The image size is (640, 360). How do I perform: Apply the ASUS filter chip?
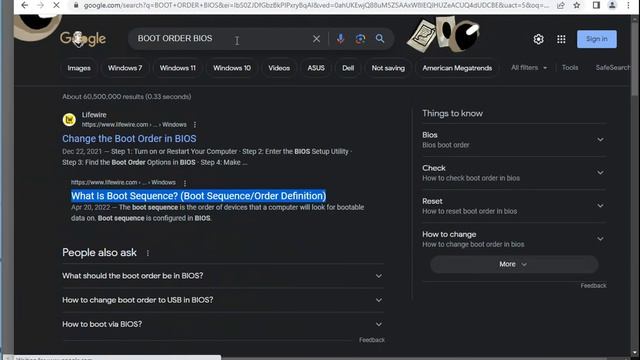click(316, 68)
